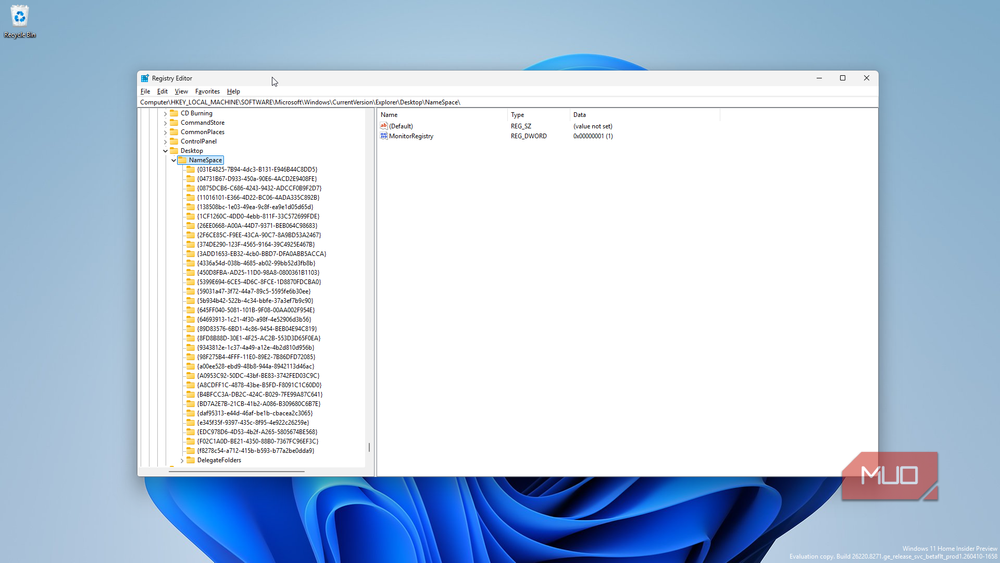
Task: Open the Favorites menu
Action: 207,92
